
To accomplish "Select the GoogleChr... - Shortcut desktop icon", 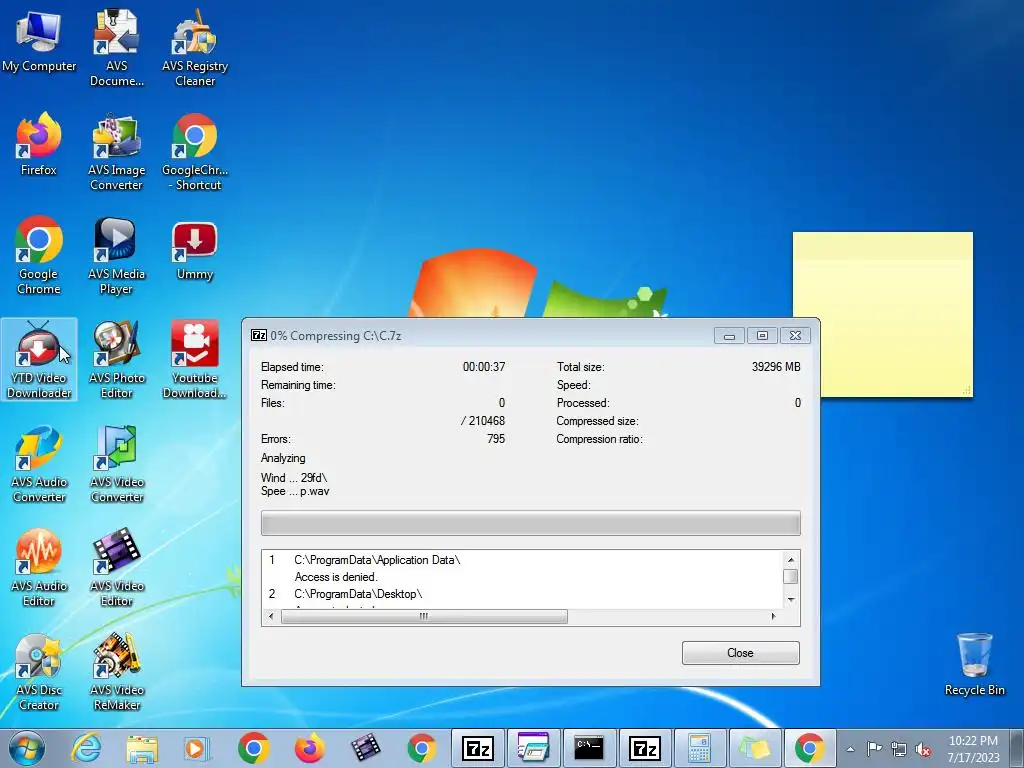I will [195, 152].
